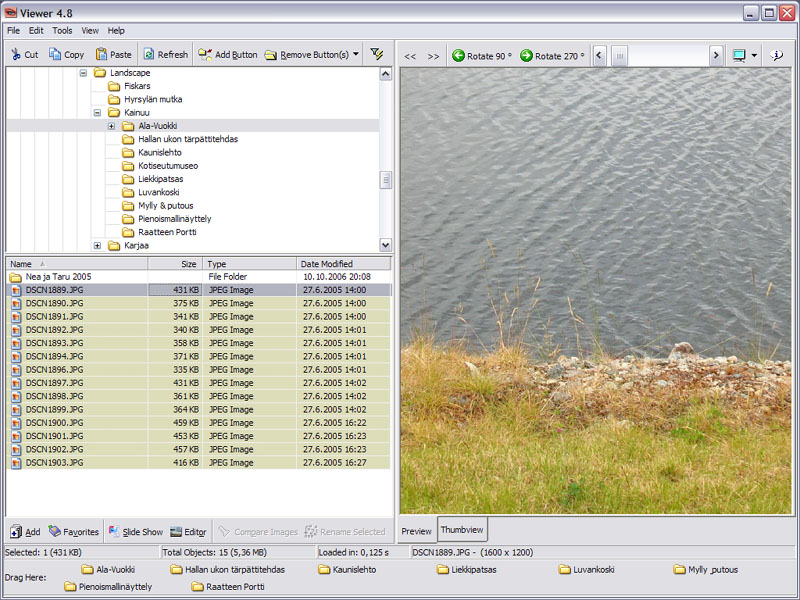The width and height of the screenshot is (800, 600).
Task: Expand the Karjaa folder node
Action: click(98, 246)
